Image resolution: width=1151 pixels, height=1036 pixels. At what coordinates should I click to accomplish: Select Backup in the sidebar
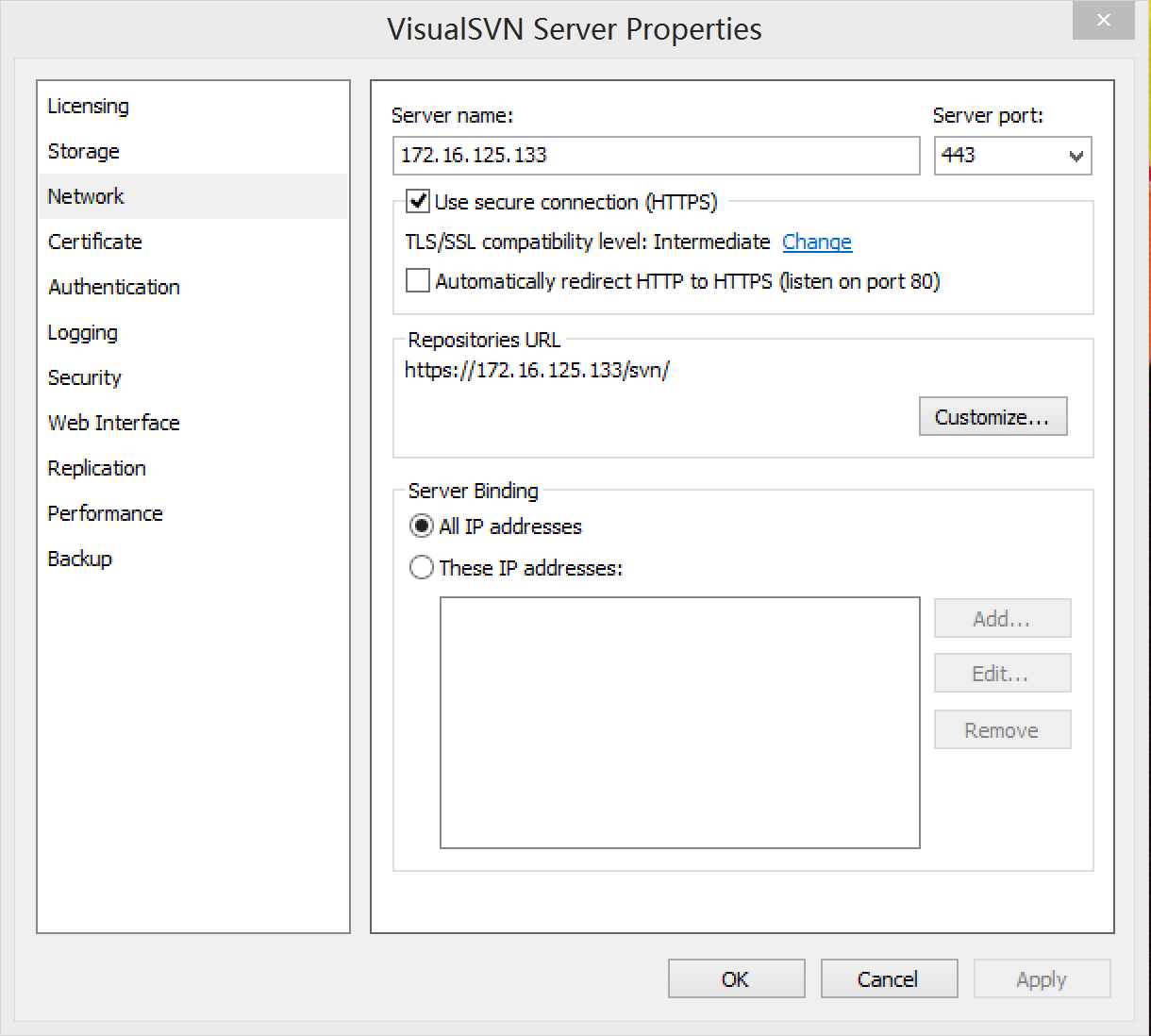(80, 559)
